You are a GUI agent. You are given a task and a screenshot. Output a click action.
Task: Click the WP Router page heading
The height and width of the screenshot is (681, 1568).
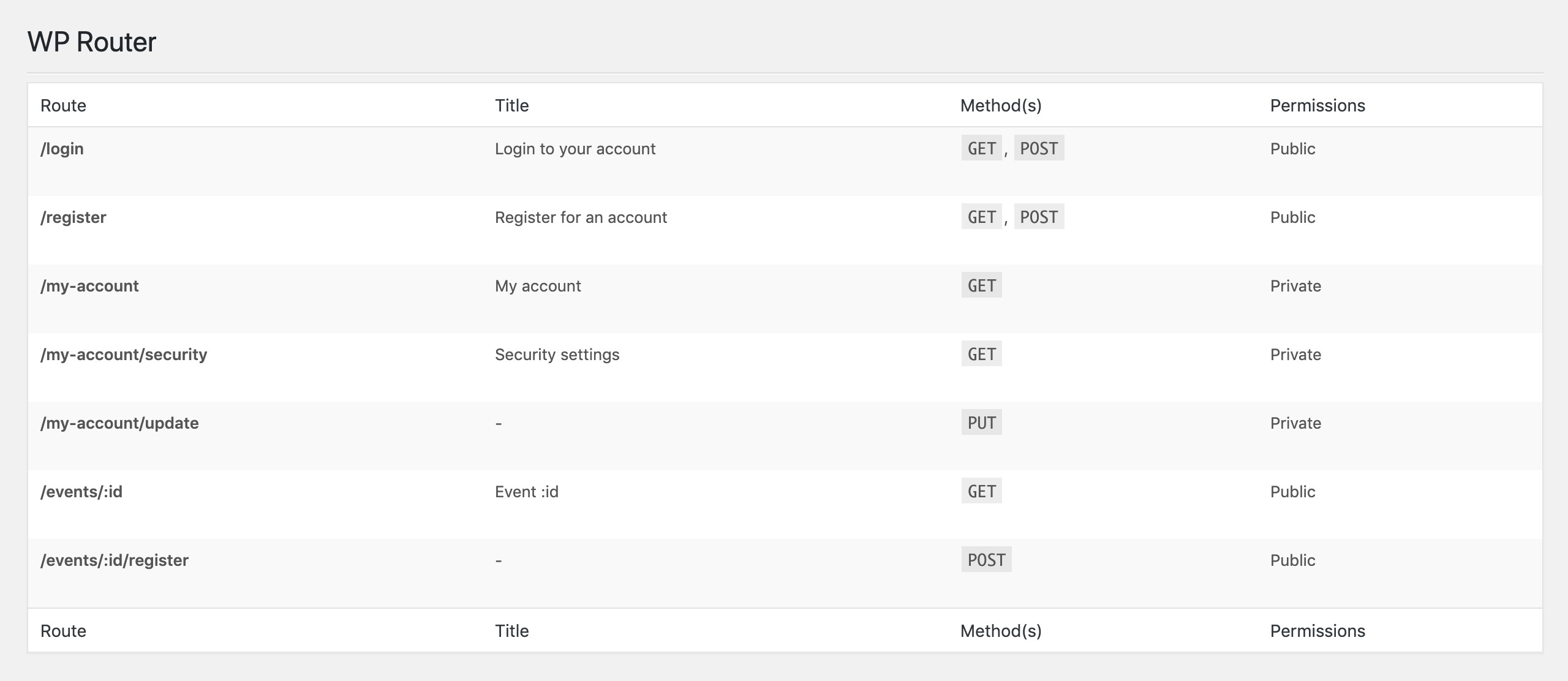click(92, 42)
